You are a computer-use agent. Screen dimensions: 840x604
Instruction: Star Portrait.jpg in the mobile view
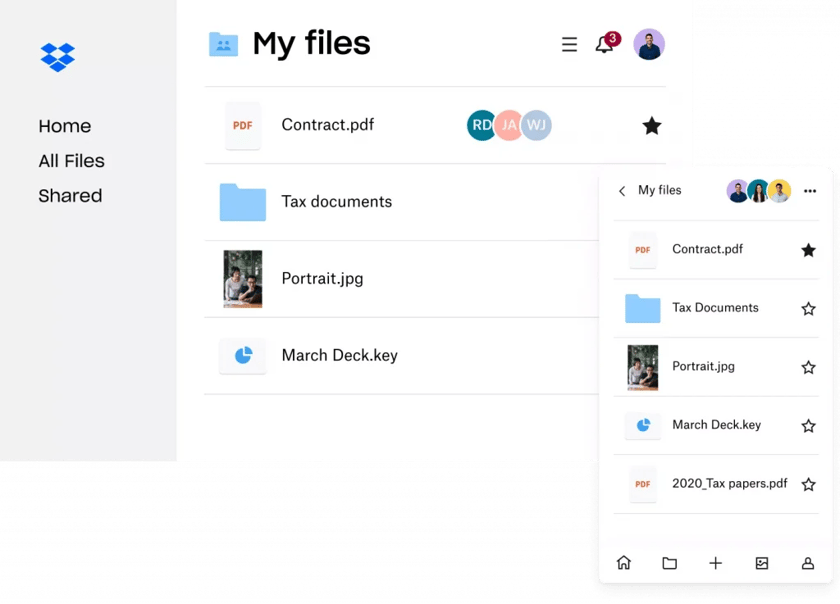[x=808, y=366]
